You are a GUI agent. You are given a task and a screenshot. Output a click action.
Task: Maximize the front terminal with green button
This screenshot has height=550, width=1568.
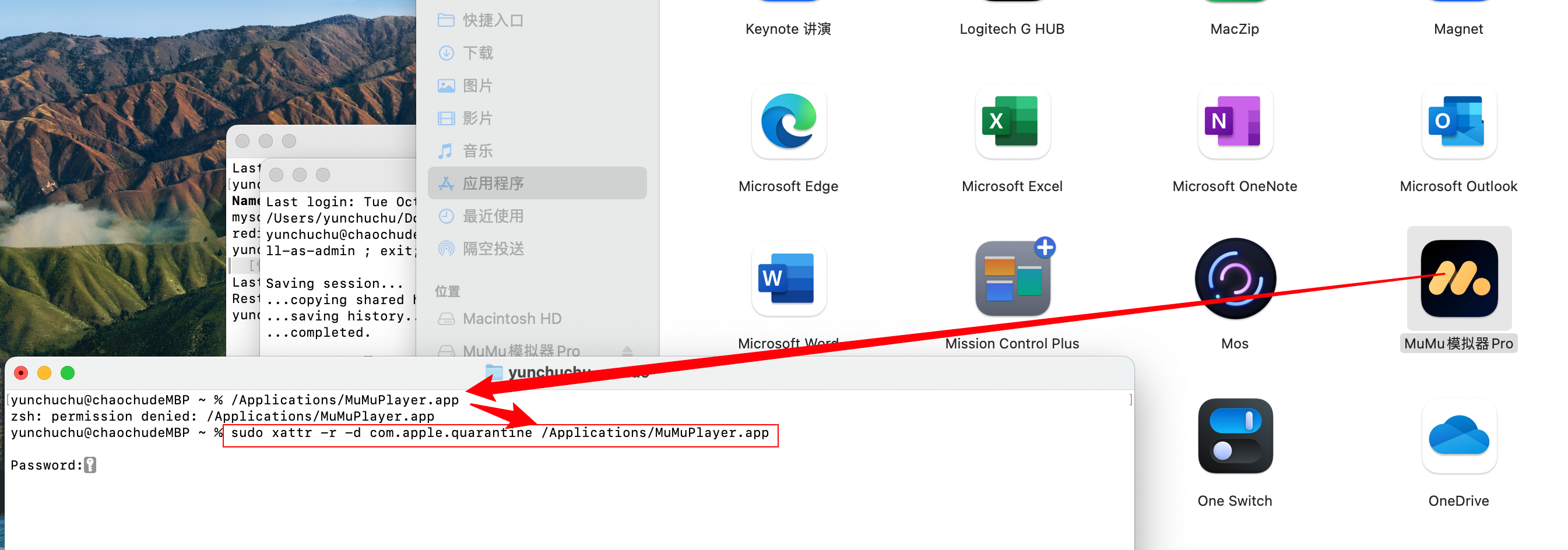pos(68,373)
